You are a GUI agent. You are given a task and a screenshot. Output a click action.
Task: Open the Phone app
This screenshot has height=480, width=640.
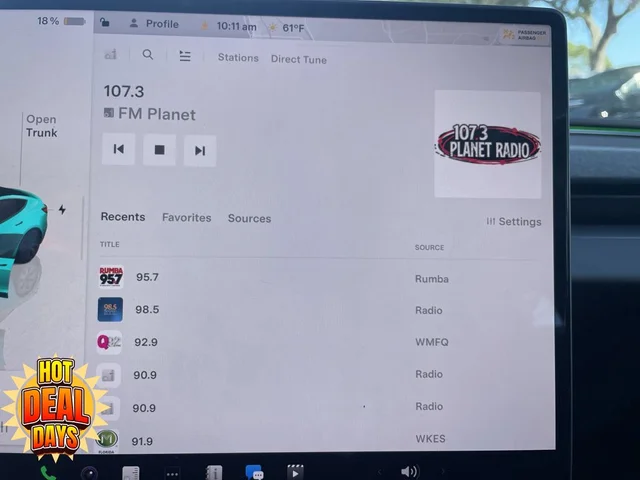(48, 473)
